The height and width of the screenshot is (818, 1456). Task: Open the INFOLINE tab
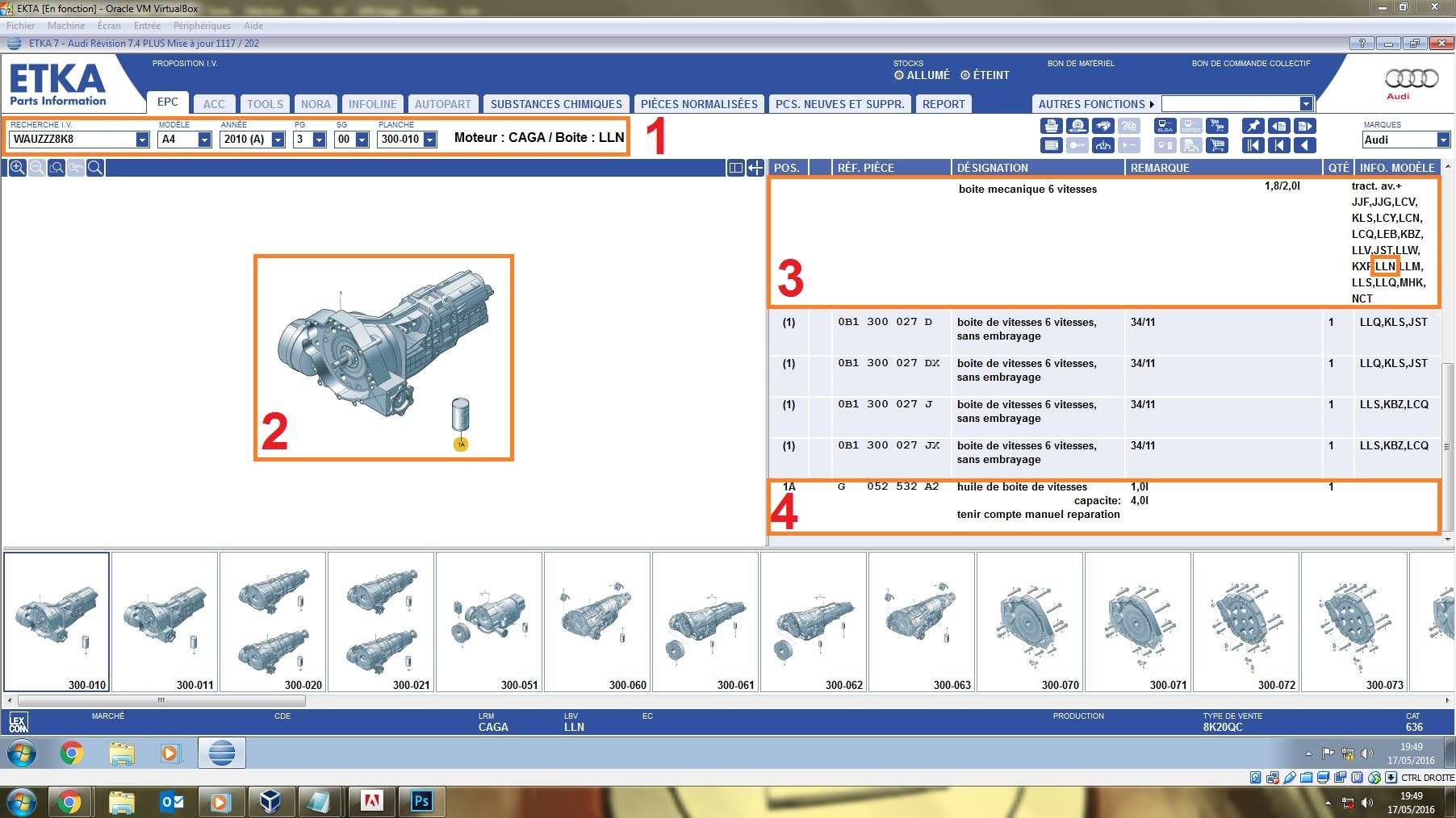tap(372, 104)
